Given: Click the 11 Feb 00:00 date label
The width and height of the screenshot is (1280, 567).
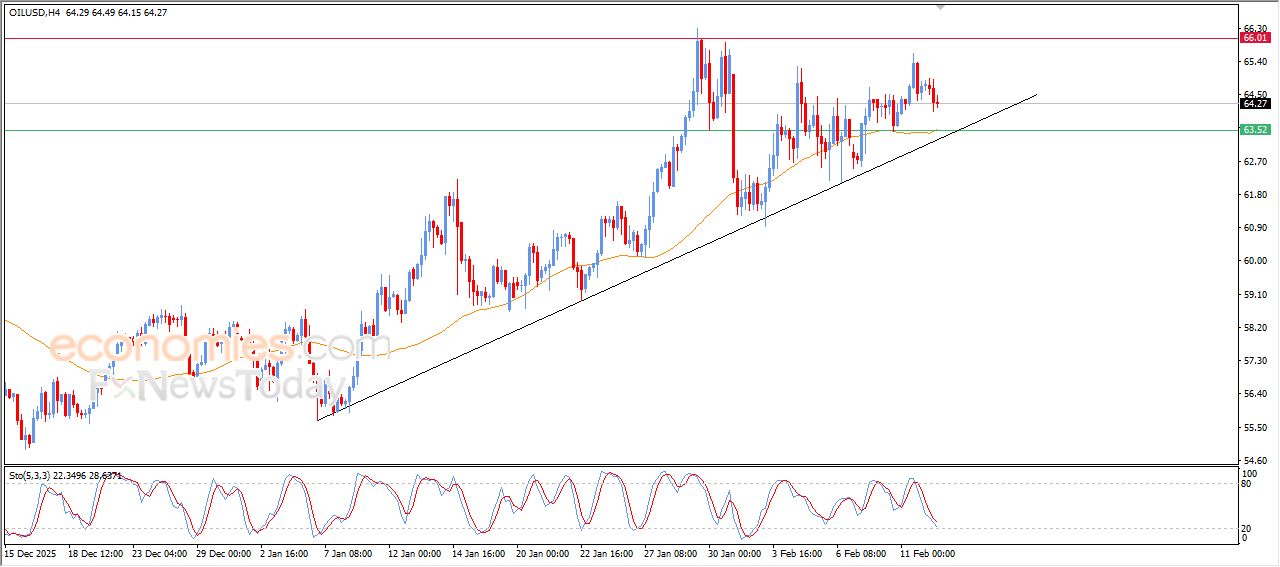Looking at the screenshot, I should [925, 552].
